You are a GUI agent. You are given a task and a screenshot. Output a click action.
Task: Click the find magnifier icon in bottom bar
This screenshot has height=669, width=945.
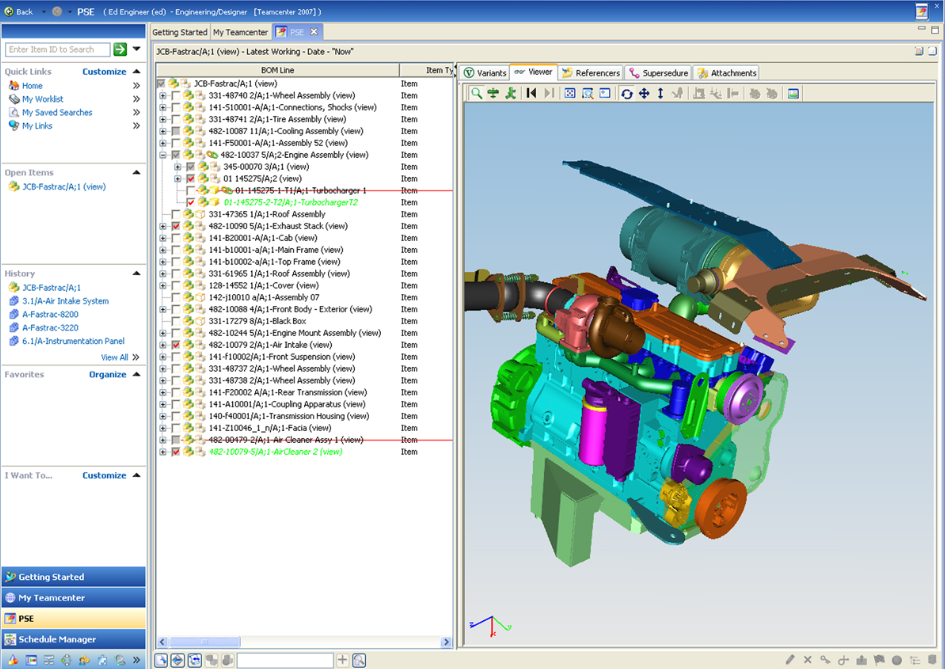[x=359, y=660]
